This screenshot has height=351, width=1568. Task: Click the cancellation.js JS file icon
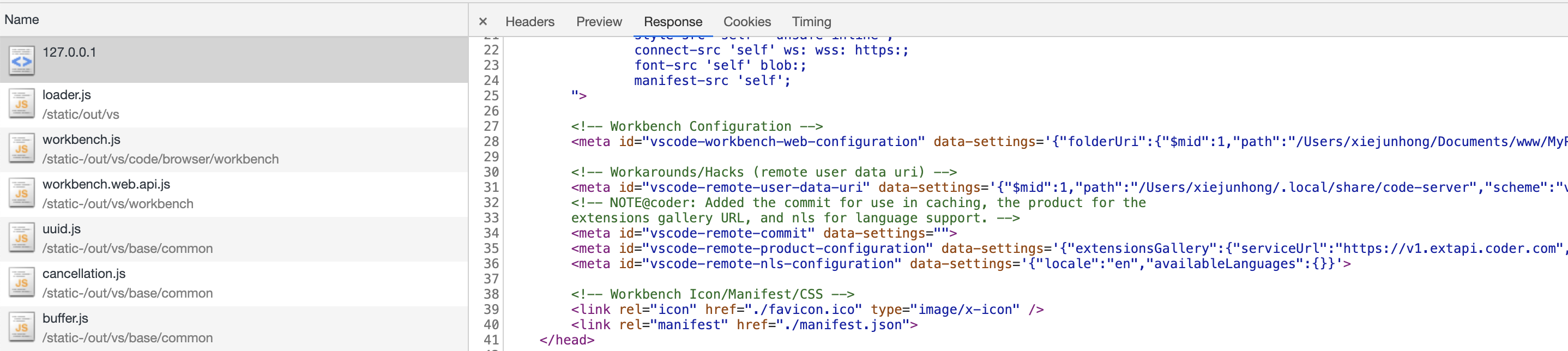[x=21, y=283]
